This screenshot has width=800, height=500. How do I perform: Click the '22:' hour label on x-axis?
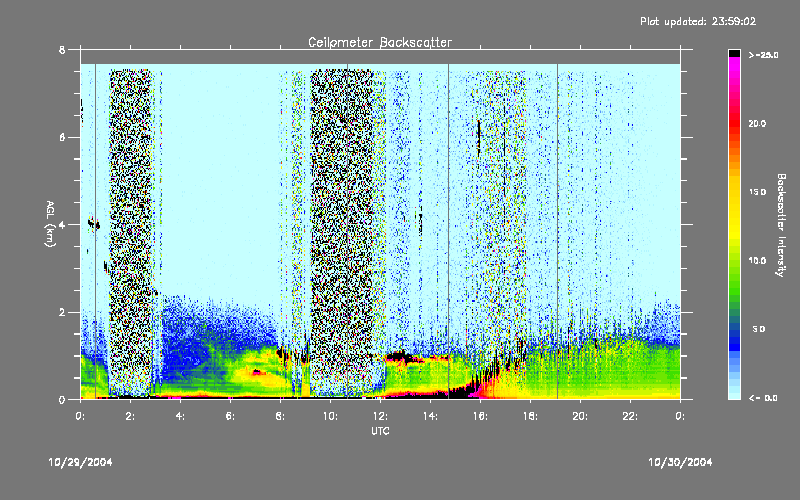(x=630, y=416)
